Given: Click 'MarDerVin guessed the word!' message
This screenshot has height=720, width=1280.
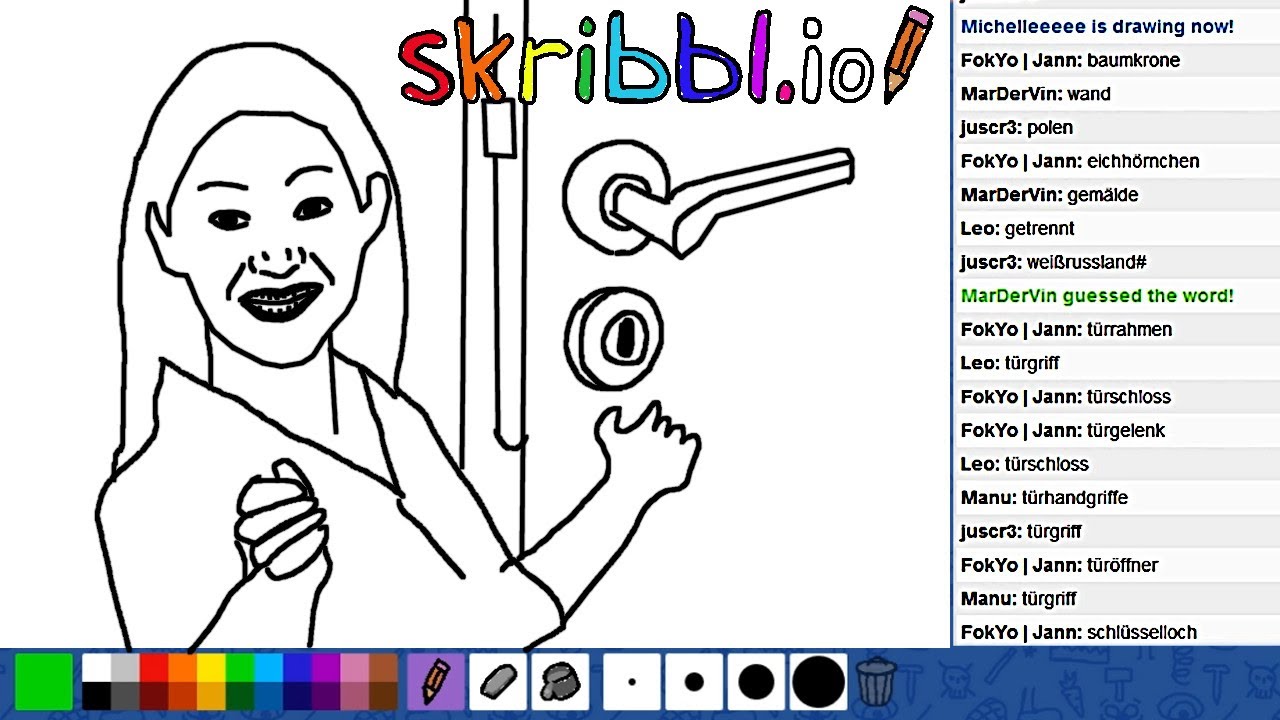Looking at the screenshot, I should coord(1097,296).
